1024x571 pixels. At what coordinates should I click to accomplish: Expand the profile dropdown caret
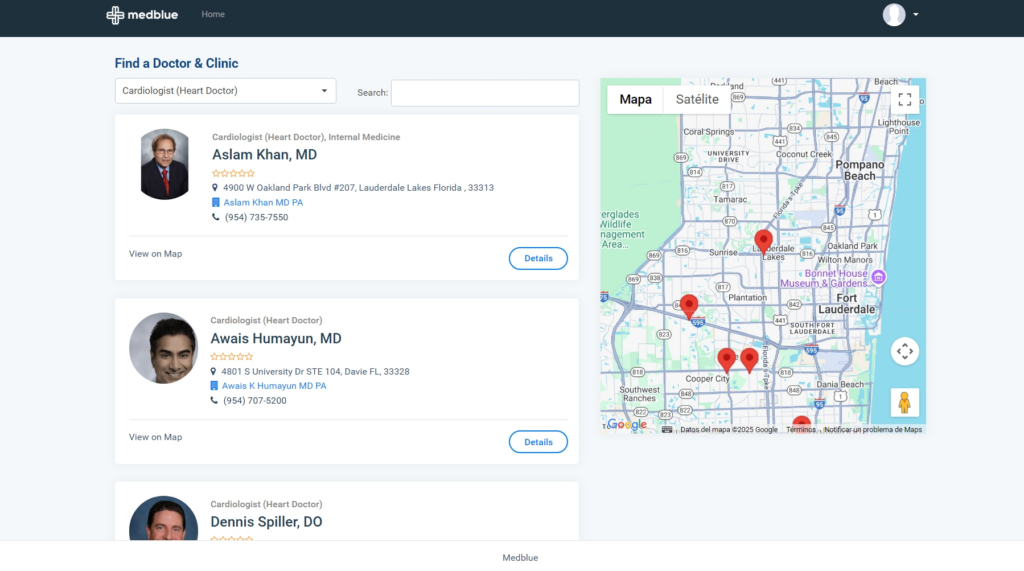point(916,14)
